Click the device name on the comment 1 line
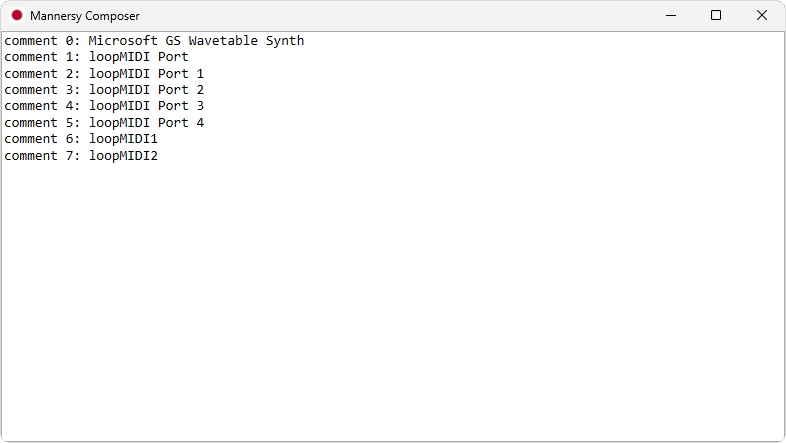Viewport: 786px width, 443px height. click(138, 57)
